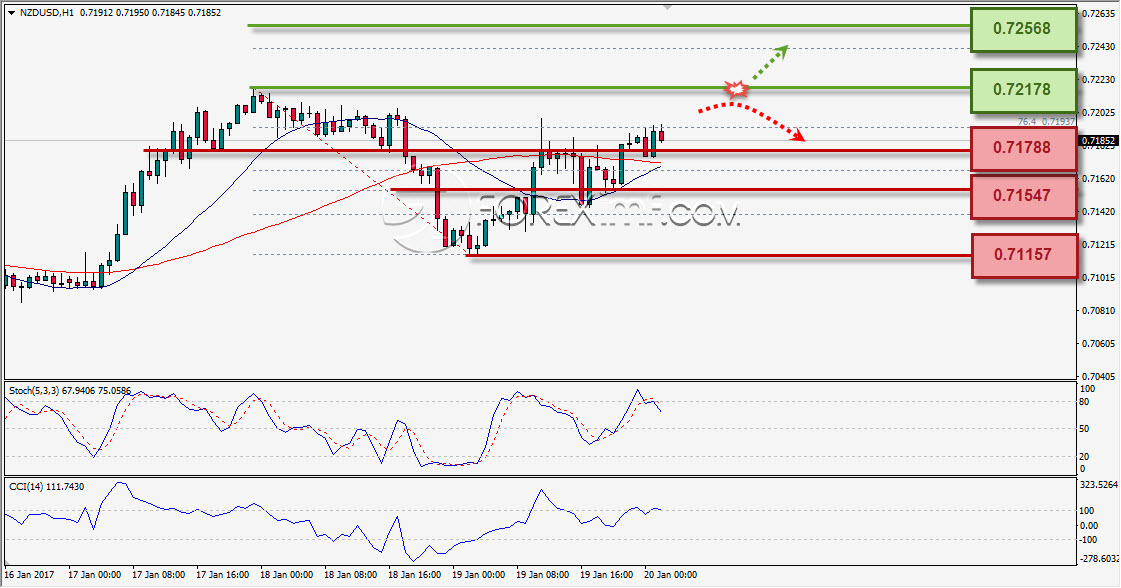Screen dimensions: 1121x588
Task: Click the 0.71547 red support label
Action: [1023, 195]
